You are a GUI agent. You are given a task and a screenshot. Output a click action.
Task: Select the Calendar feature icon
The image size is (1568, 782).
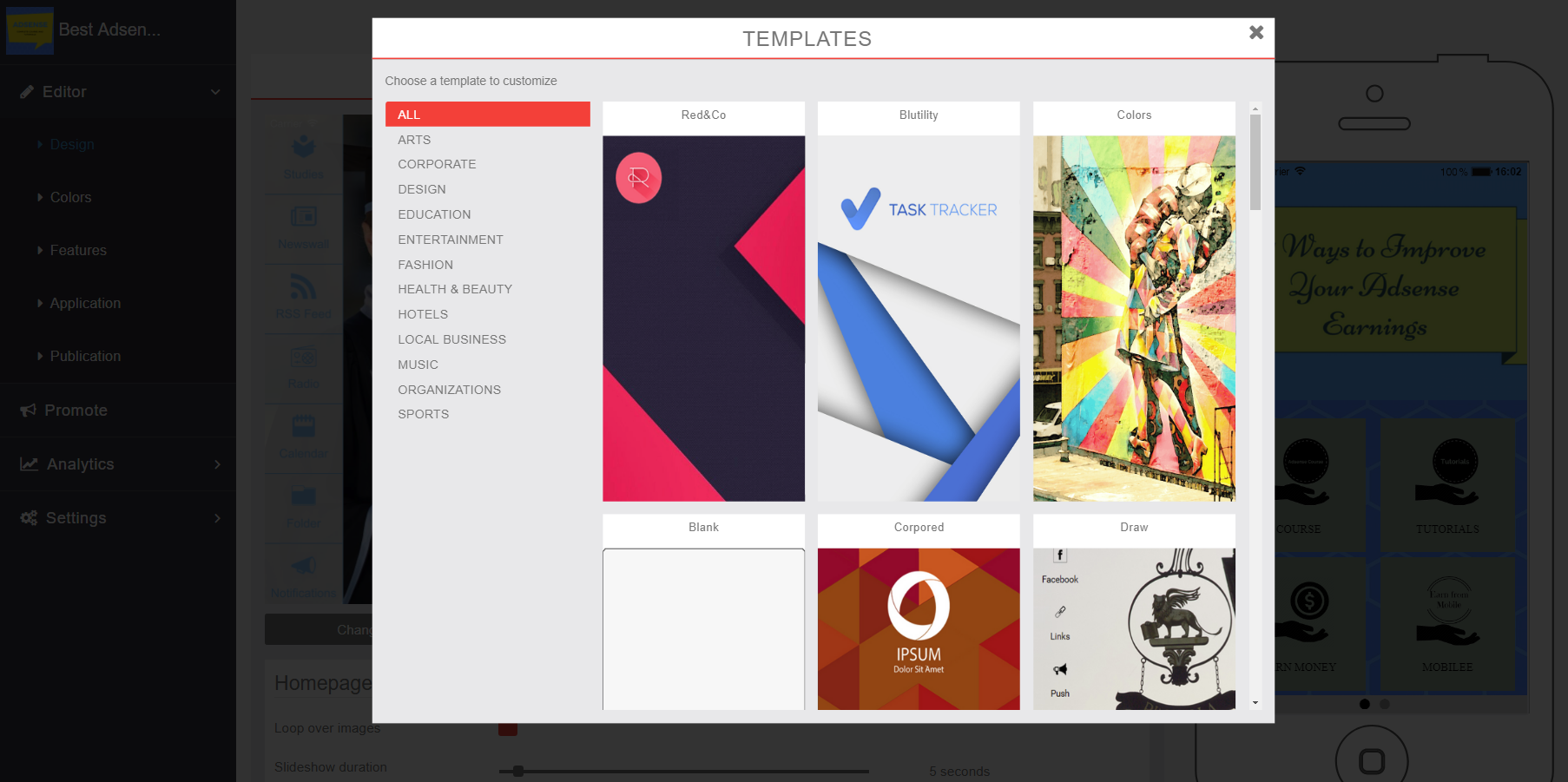304,425
